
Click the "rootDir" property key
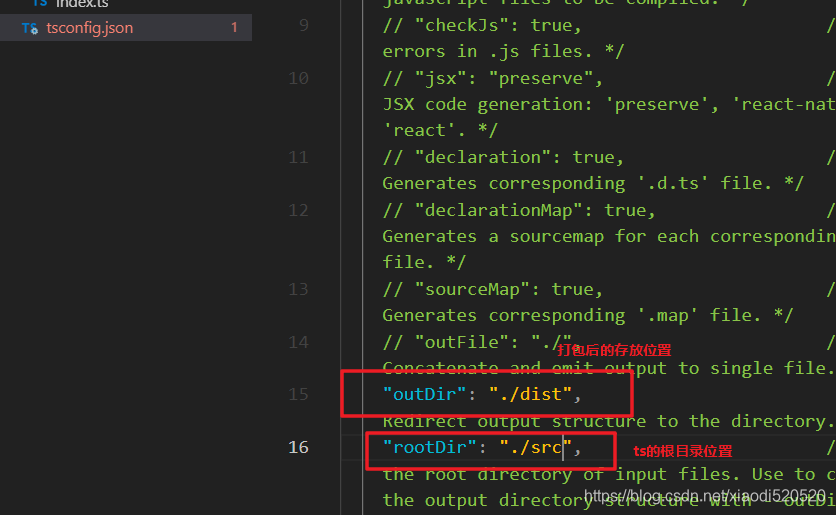click(x=430, y=447)
